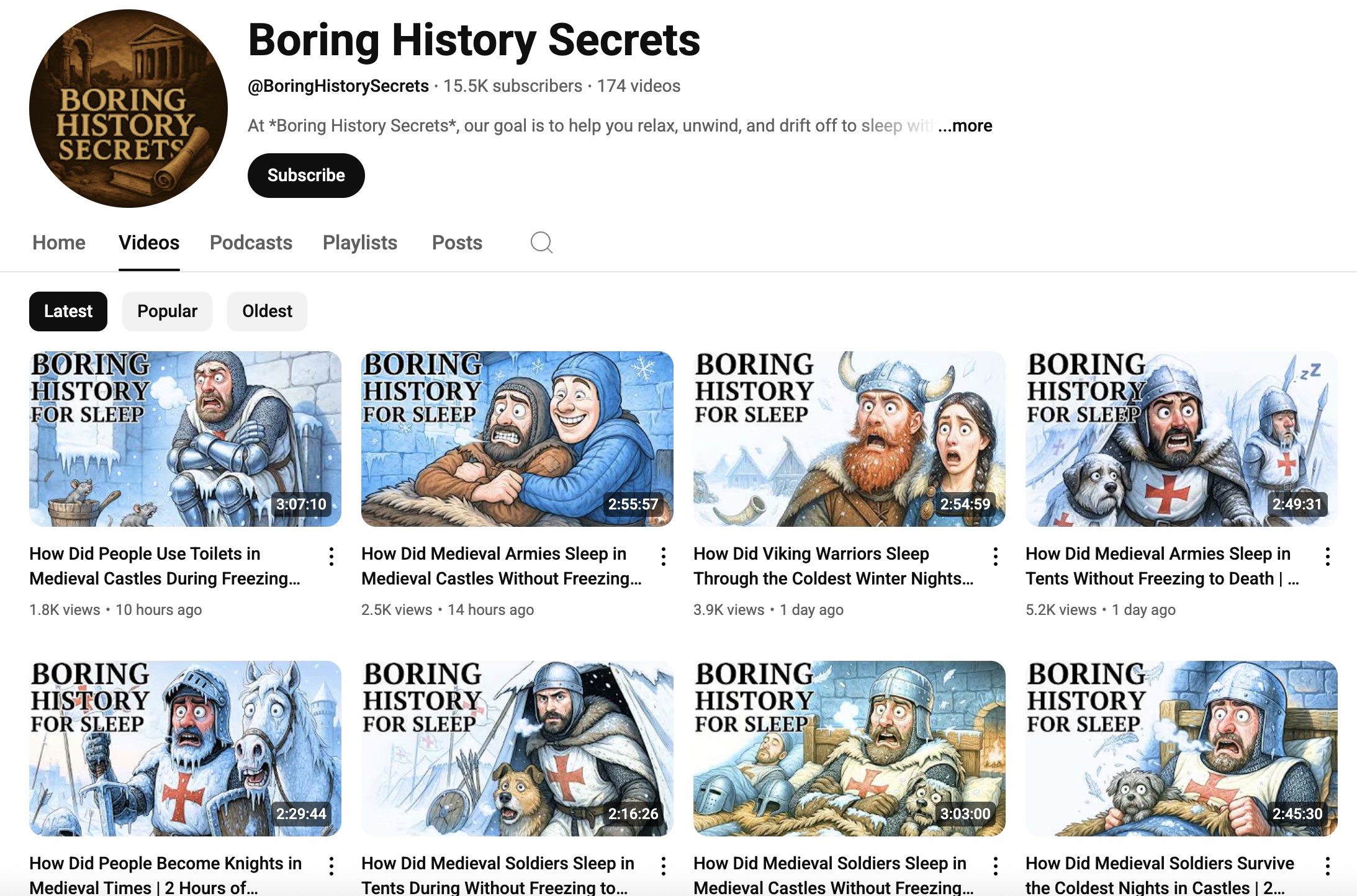The height and width of the screenshot is (896, 1357).
Task: Open the 2:49:31 armies in tents thumbnail
Action: (x=1181, y=439)
